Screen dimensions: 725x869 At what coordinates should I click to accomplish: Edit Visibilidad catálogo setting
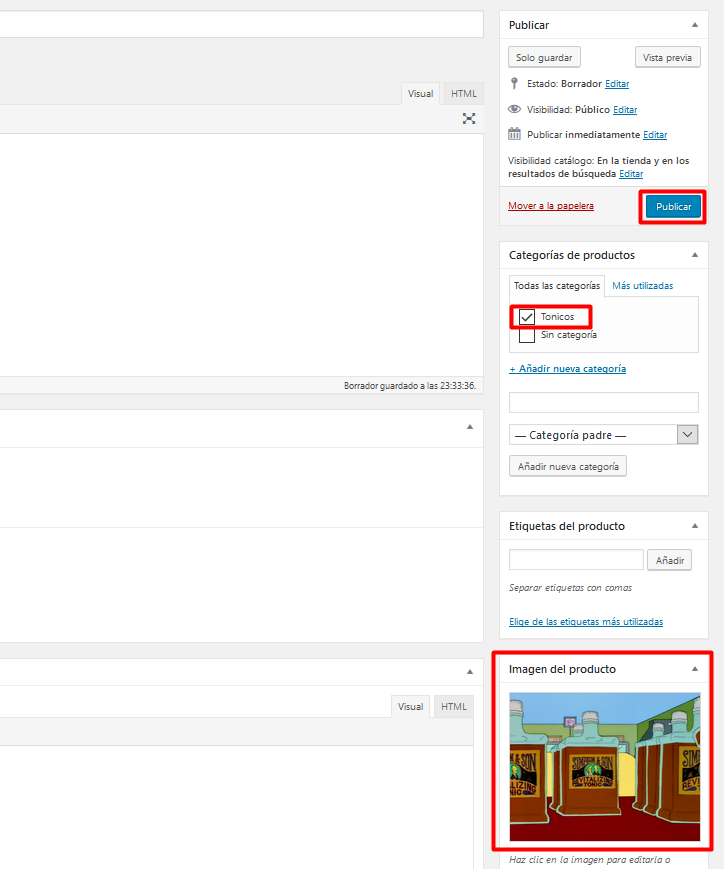click(x=631, y=174)
